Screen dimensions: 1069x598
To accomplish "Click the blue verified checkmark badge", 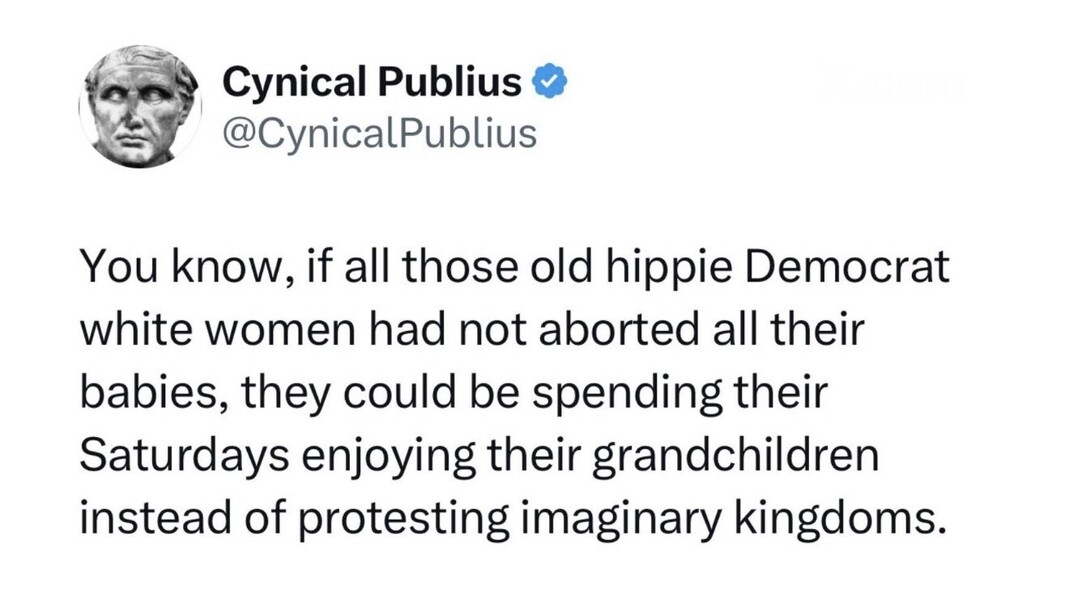I will [x=551, y=83].
